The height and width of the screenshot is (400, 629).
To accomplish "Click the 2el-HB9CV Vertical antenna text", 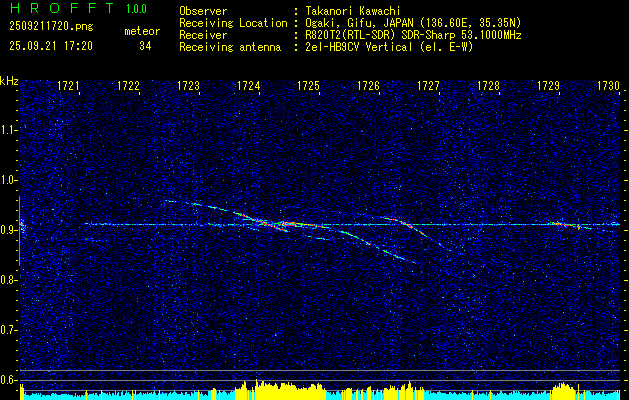I will (x=389, y=47).
